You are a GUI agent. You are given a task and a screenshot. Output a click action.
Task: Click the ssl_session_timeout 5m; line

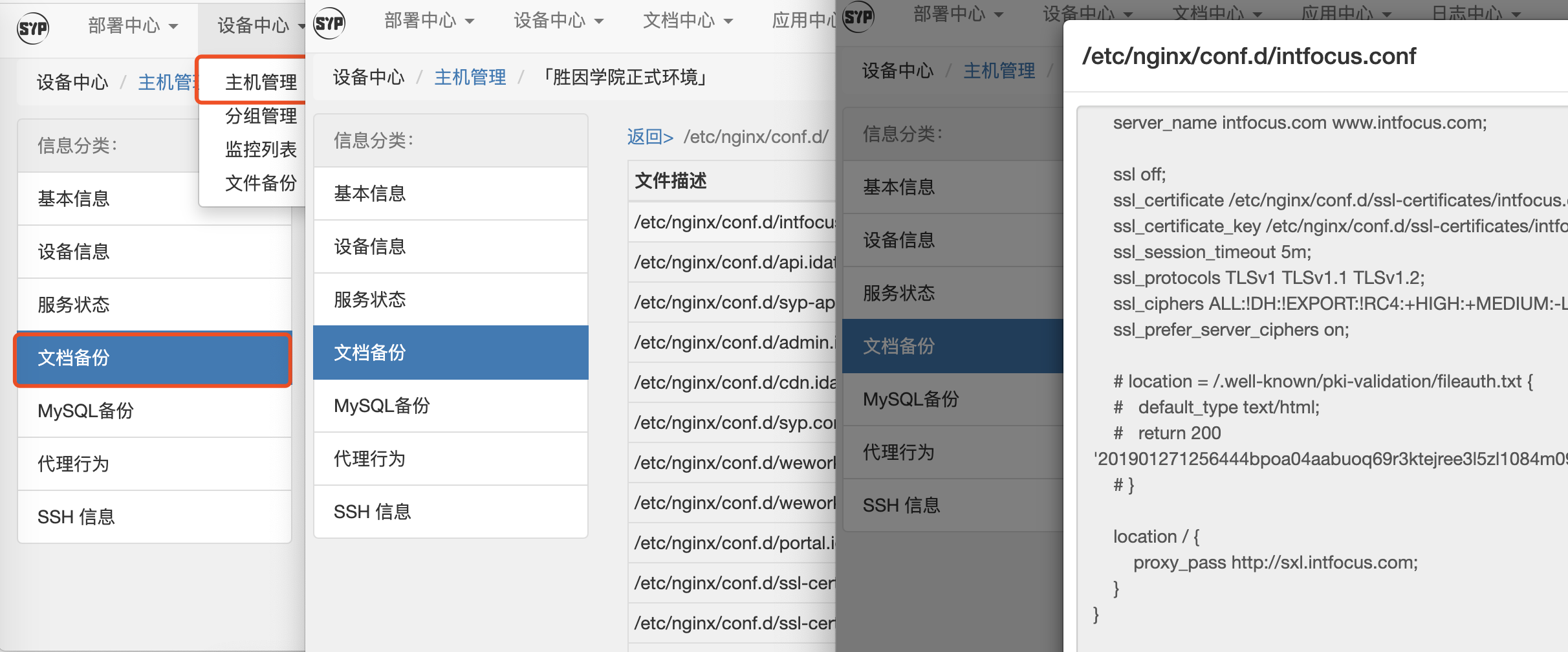pos(1212,252)
